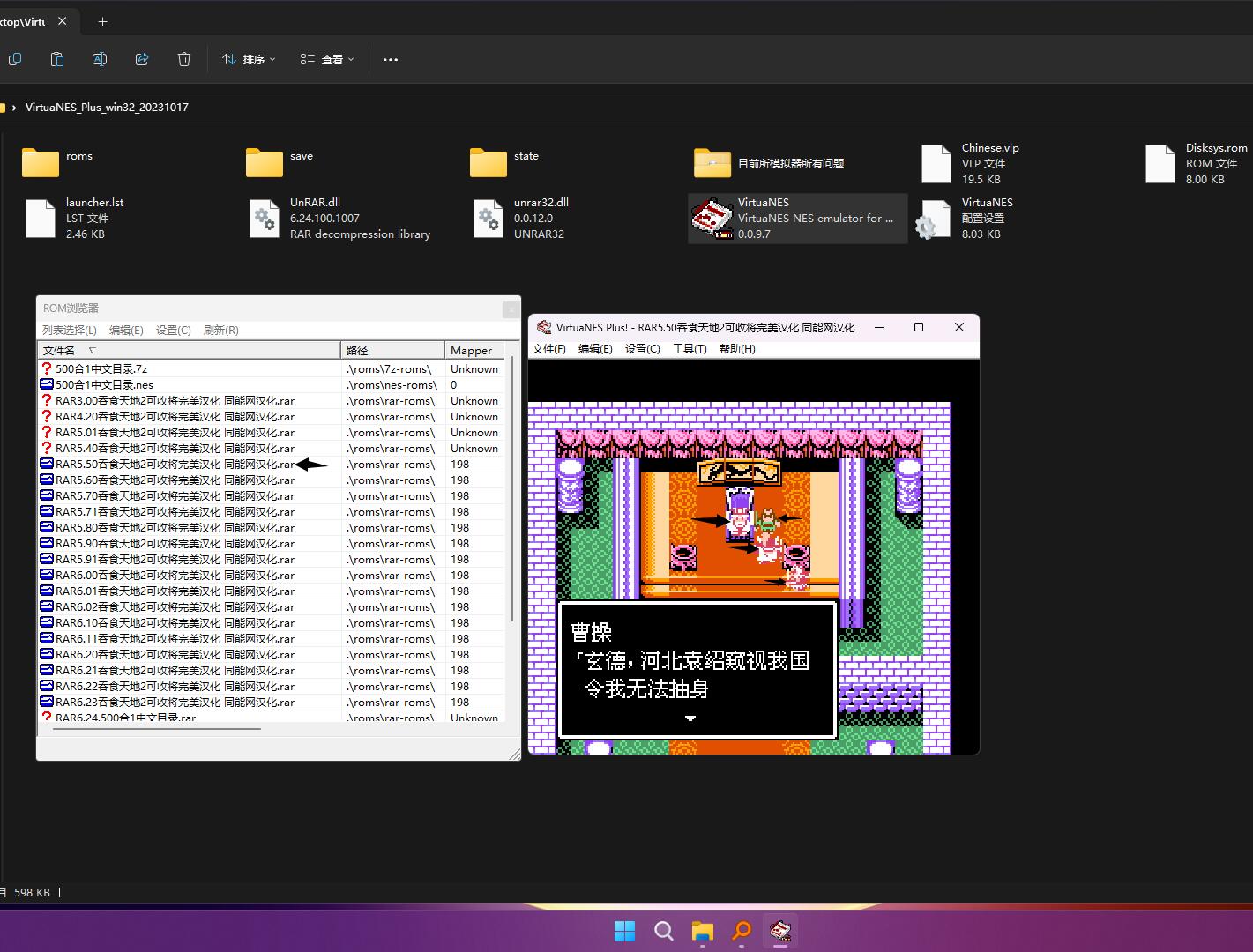This screenshot has width=1253, height=952.
Task: Select the state folder
Action: pyautogui.click(x=505, y=161)
